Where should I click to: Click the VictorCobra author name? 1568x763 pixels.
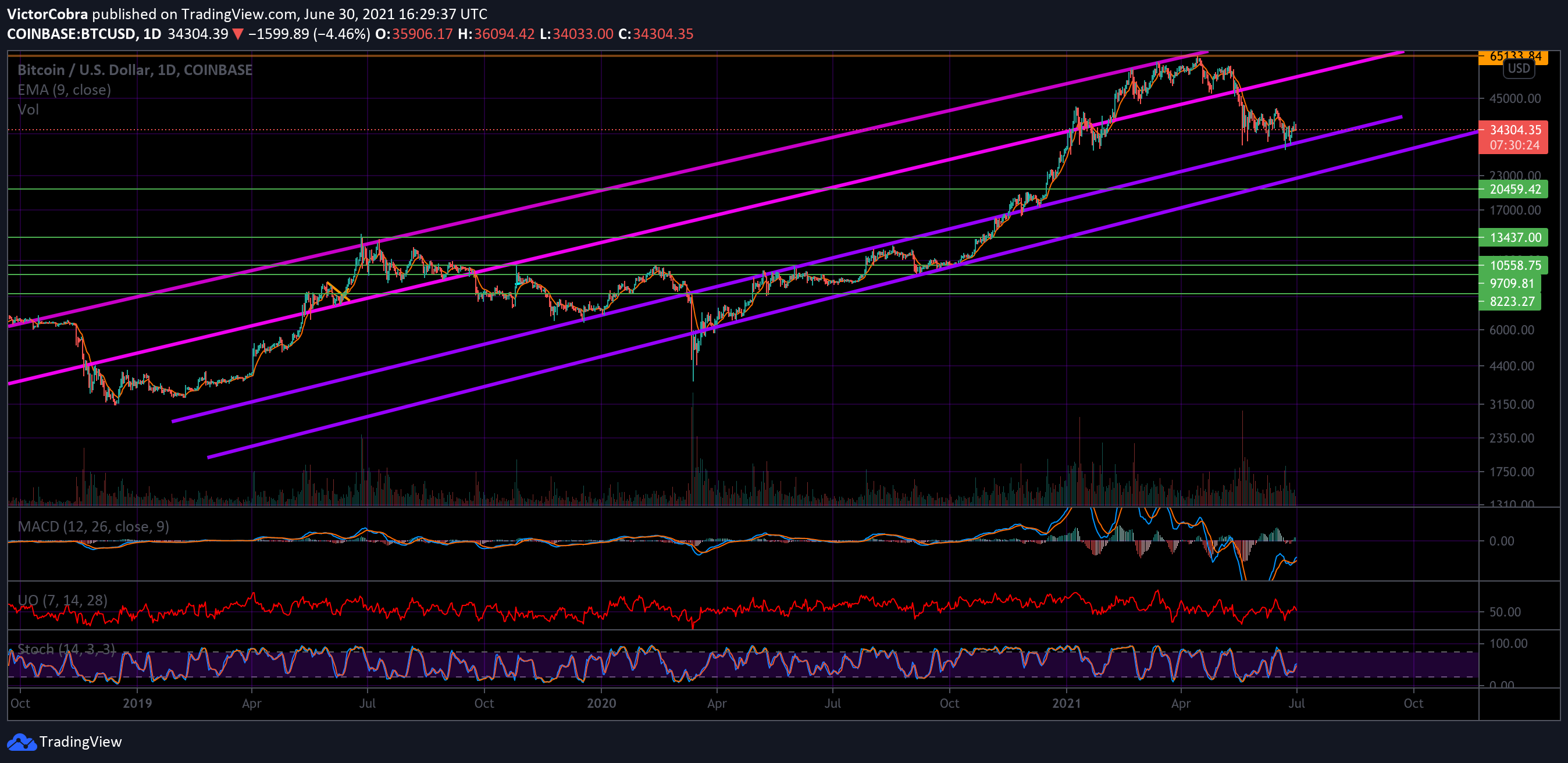47,14
